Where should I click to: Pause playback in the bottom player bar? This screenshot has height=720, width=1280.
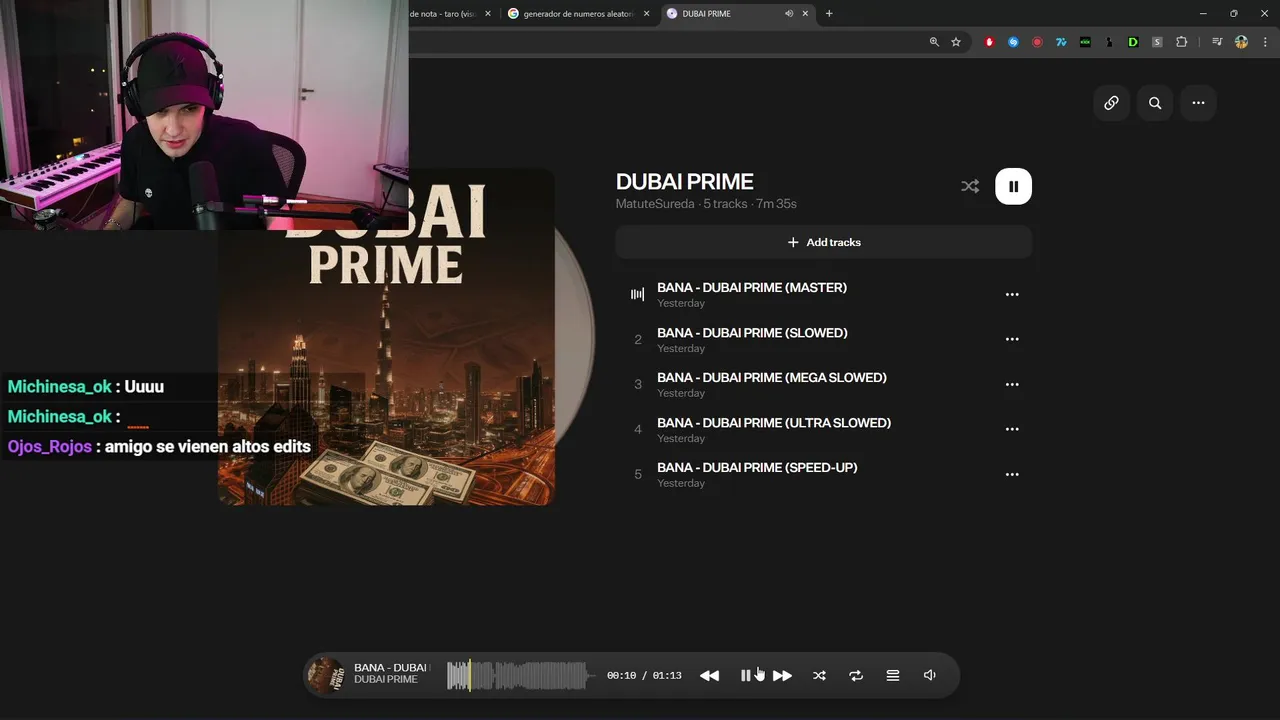tap(745, 676)
